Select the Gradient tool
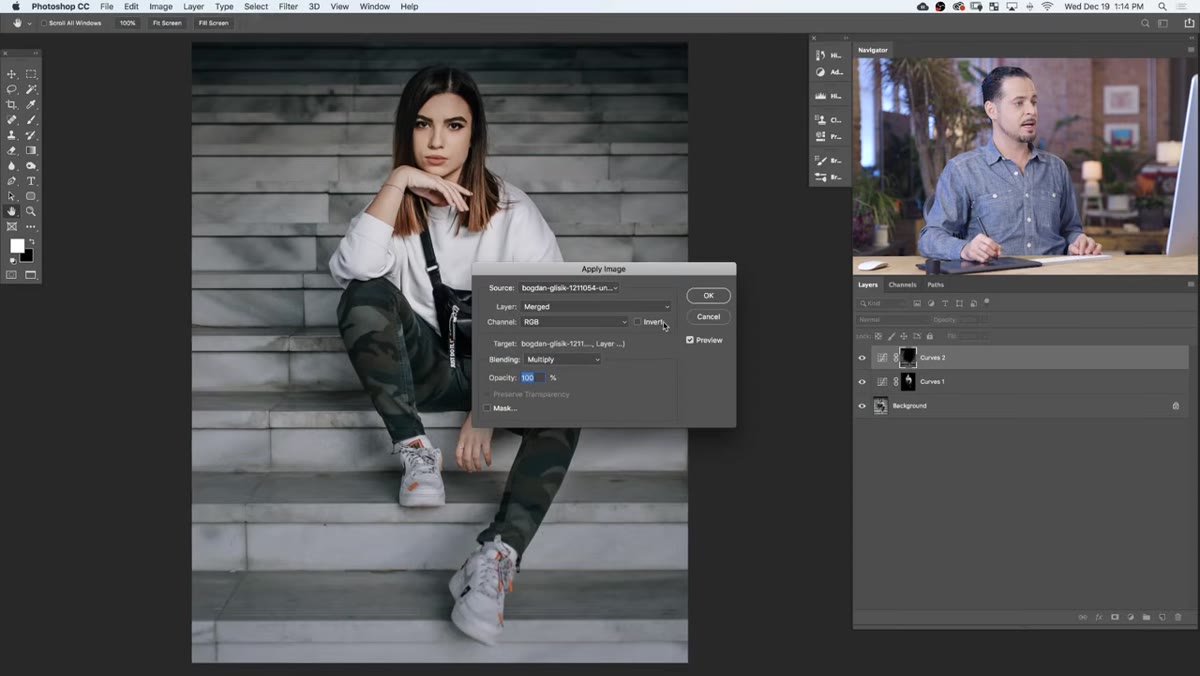Viewport: 1200px width, 676px height. [x=31, y=150]
